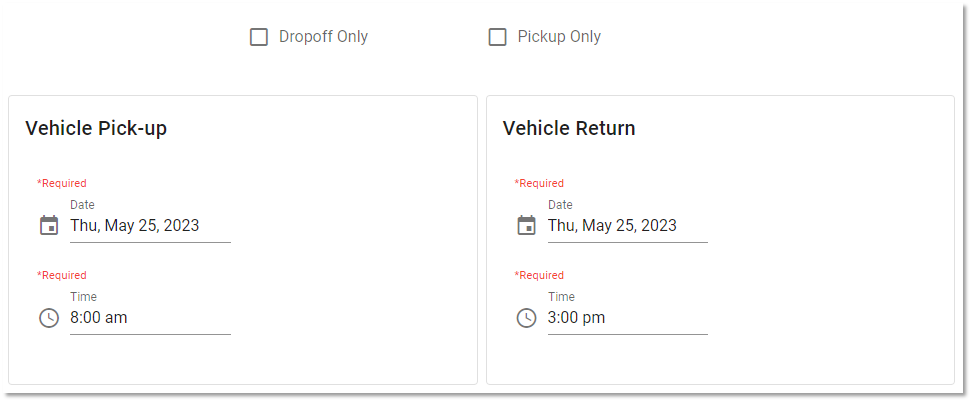Click the Pickup Only label text

[x=559, y=37]
